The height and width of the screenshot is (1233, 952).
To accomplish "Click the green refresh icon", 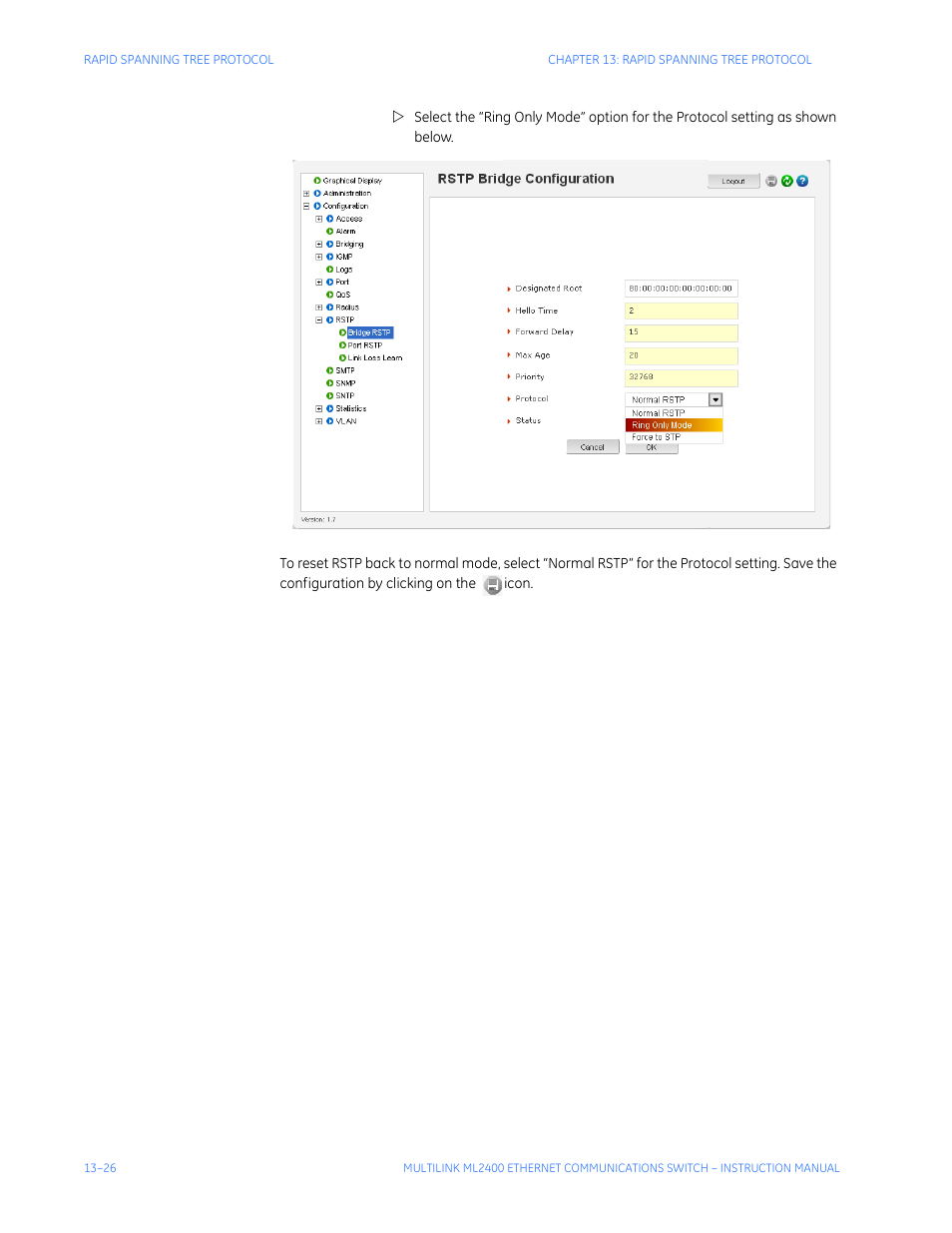I will (786, 181).
